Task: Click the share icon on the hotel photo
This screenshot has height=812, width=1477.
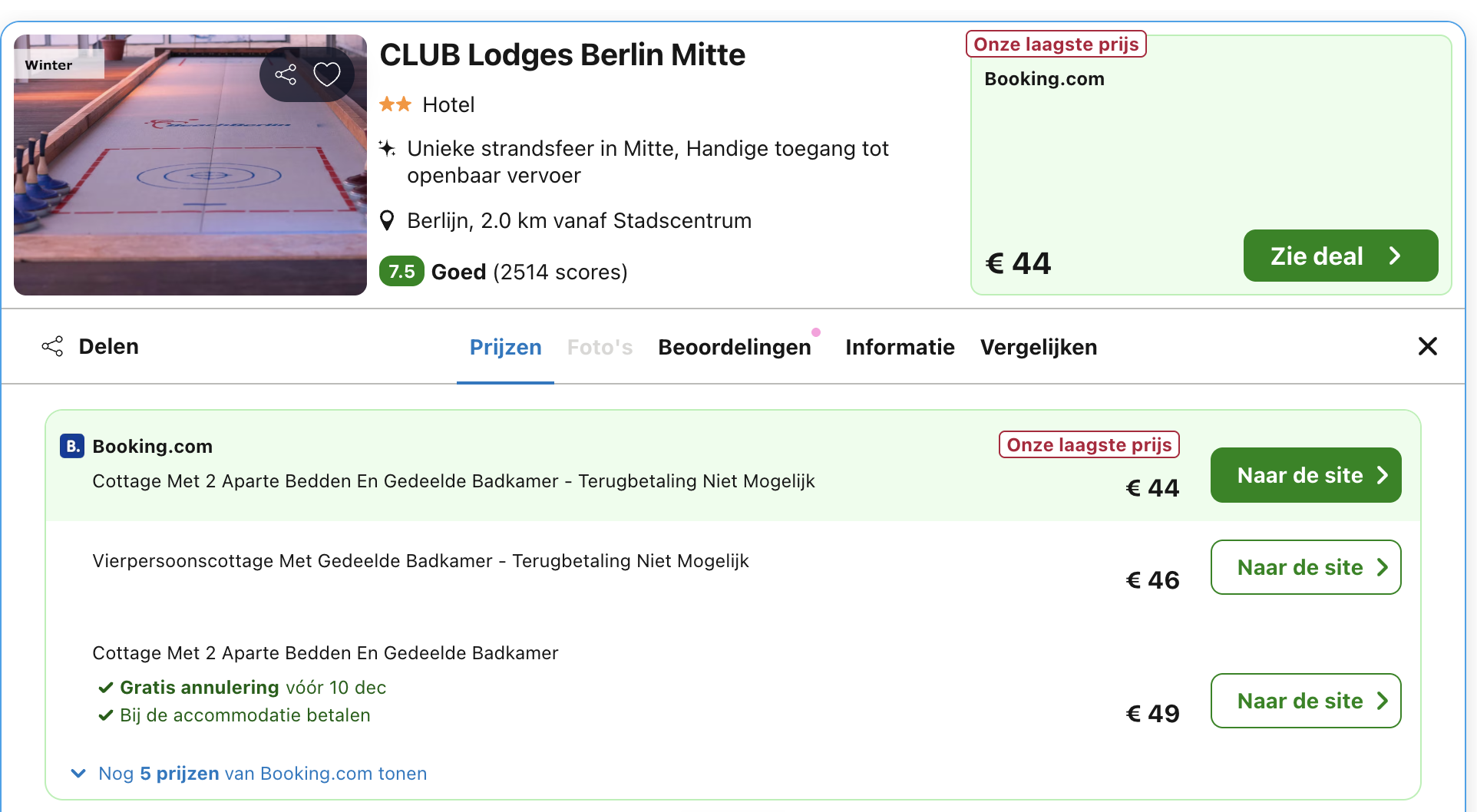Action: [x=286, y=74]
